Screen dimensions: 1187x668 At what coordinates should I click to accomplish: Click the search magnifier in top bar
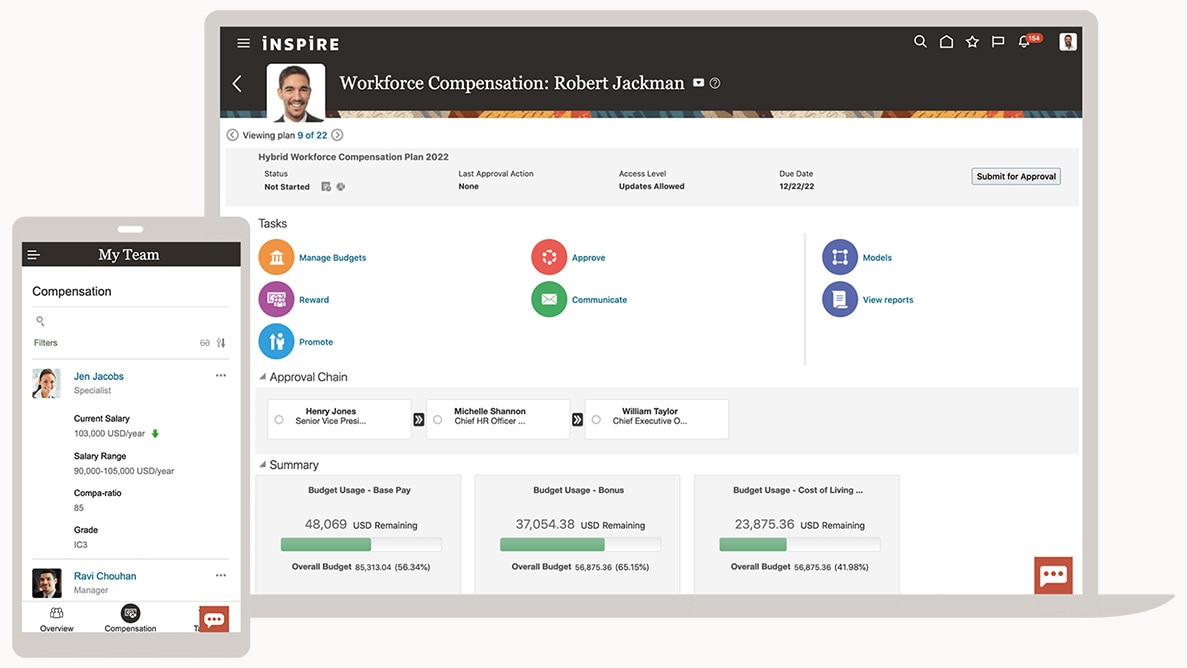click(x=920, y=42)
